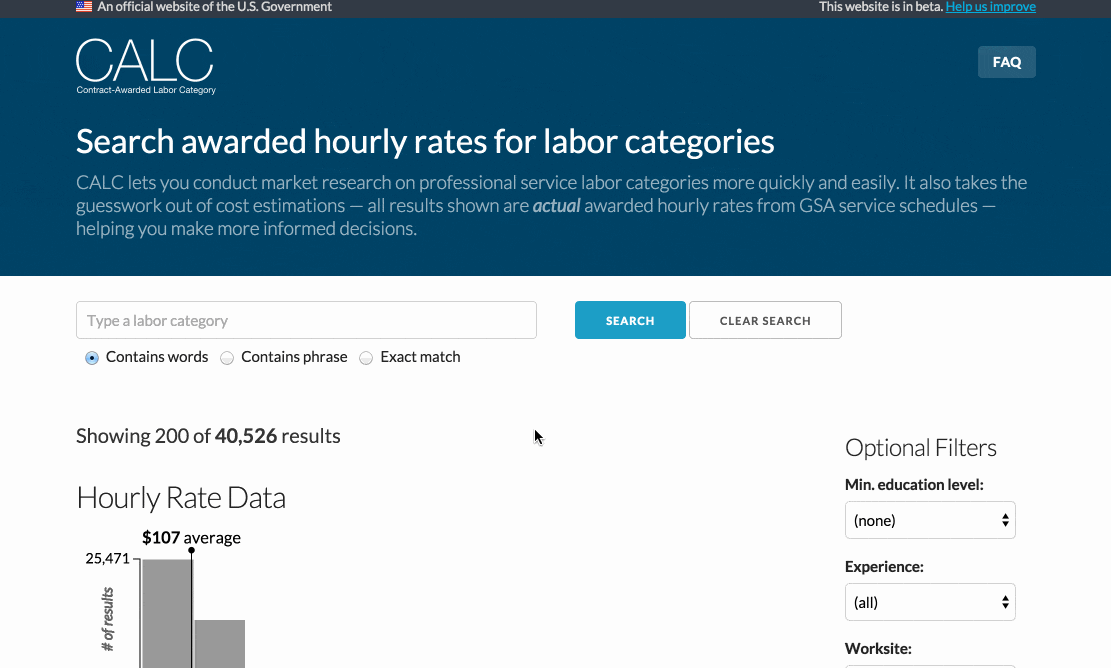1111x668 pixels.
Task: Select the shorter second histogram bar
Action: tap(219, 642)
